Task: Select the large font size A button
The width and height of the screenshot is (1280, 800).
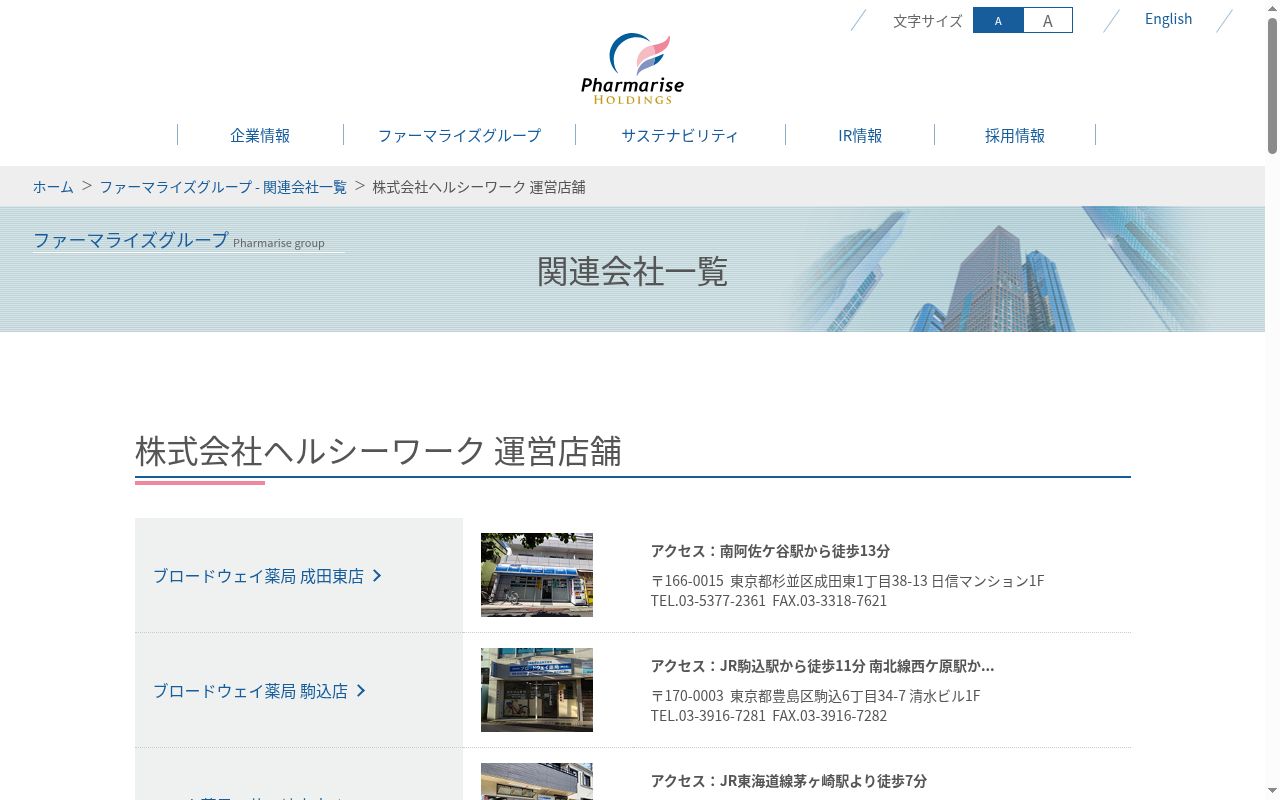Action: (x=1048, y=20)
